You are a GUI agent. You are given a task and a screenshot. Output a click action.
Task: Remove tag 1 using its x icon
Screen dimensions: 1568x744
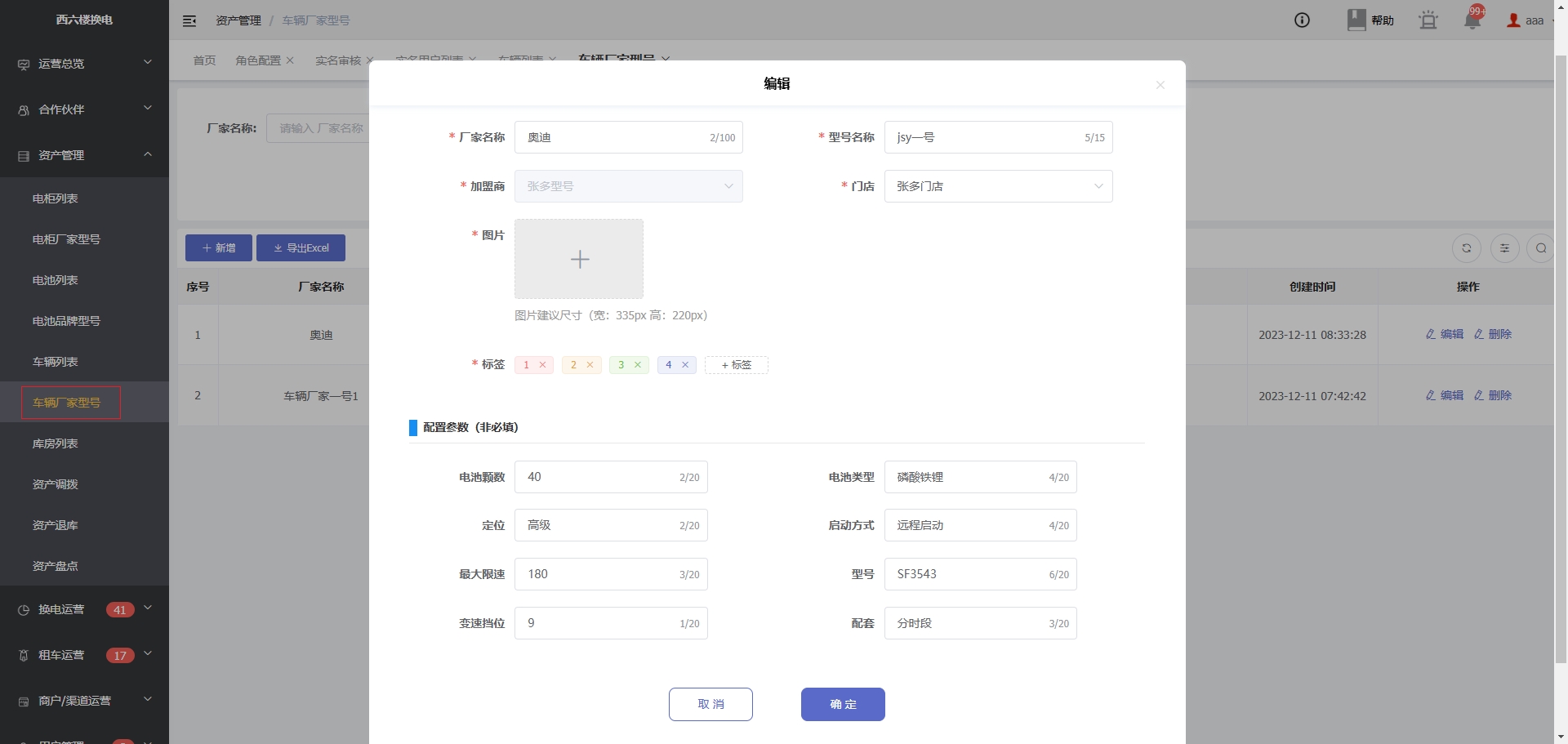pyautogui.click(x=542, y=365)
